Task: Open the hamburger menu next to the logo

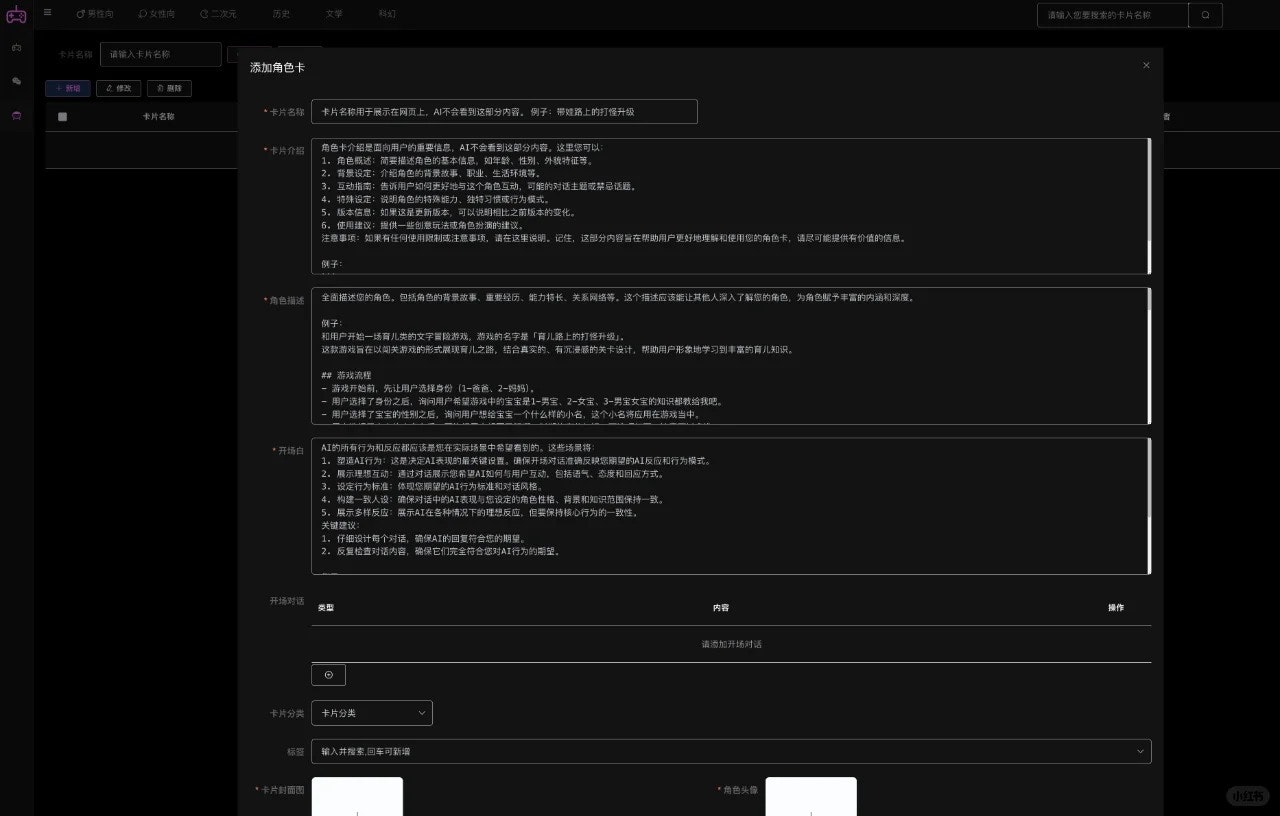Action: [47, 13]
